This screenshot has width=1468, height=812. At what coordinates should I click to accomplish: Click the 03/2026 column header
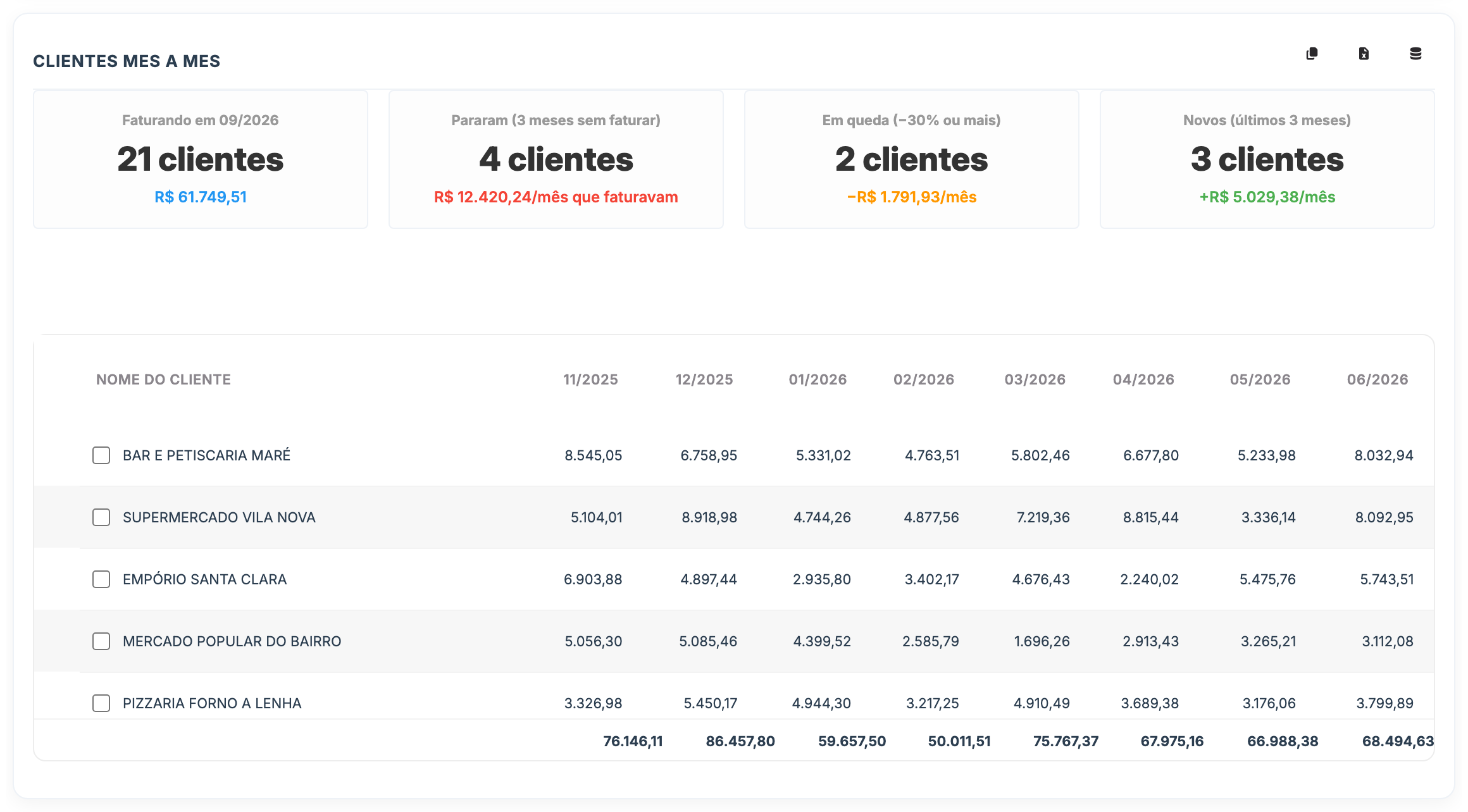(1035, 379)
